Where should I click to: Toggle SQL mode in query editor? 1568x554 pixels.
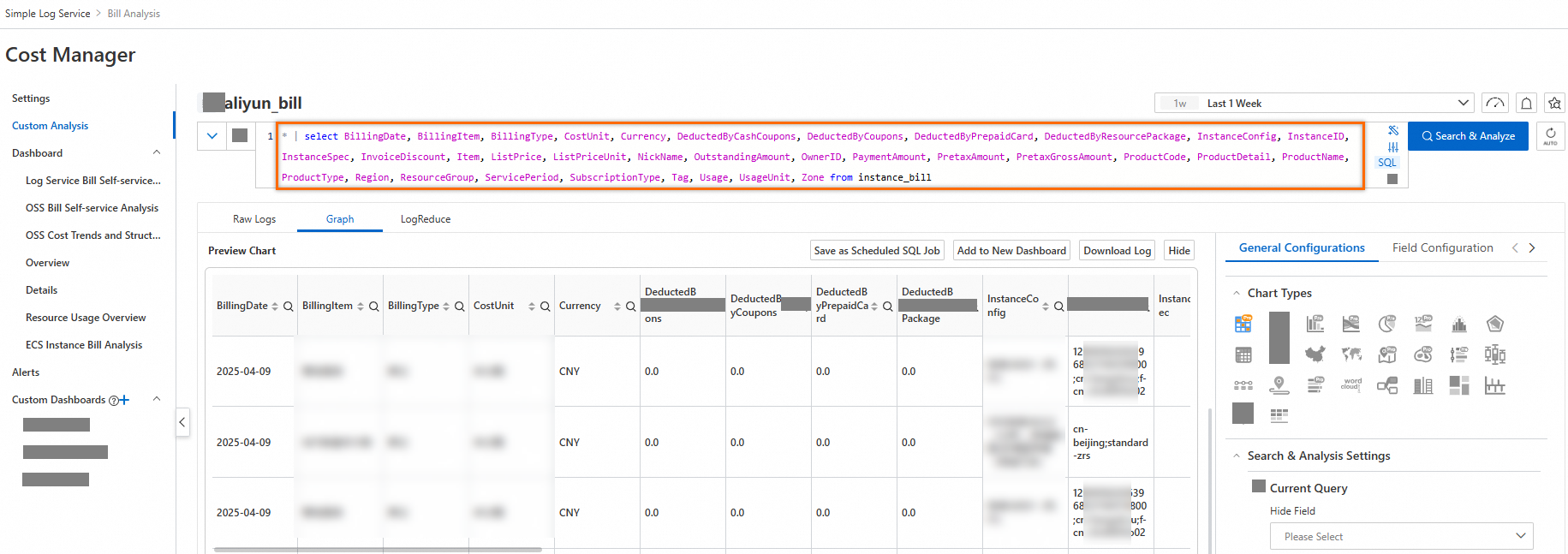1387,163
